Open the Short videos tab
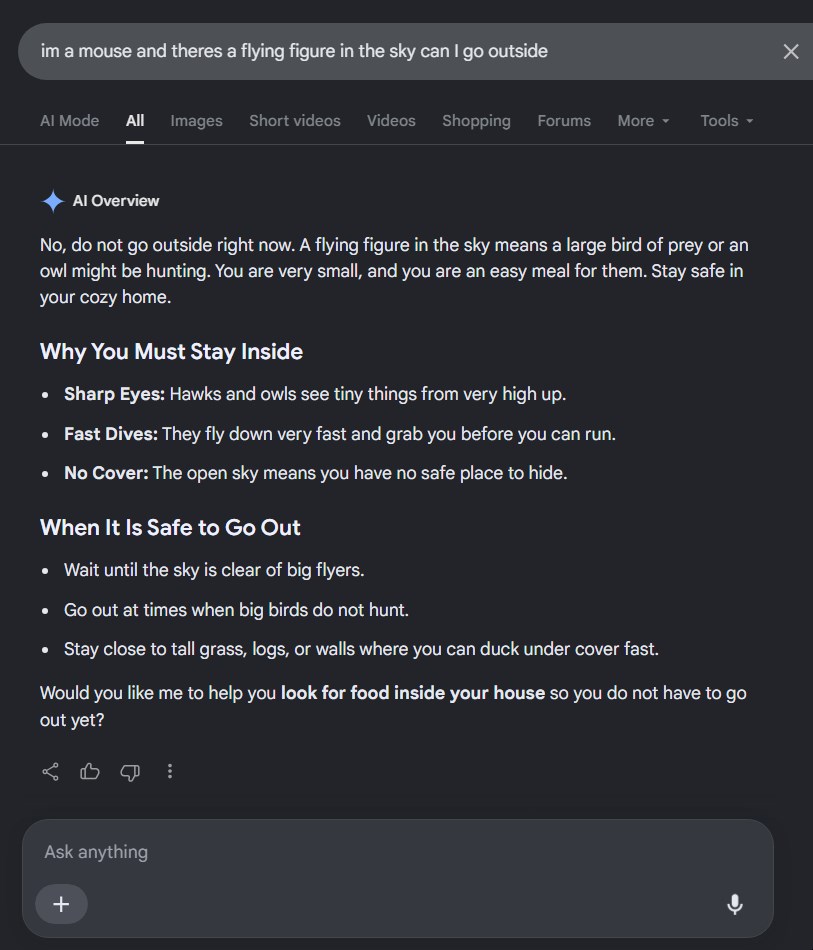 pyautogui.click(x=295, y=121)
